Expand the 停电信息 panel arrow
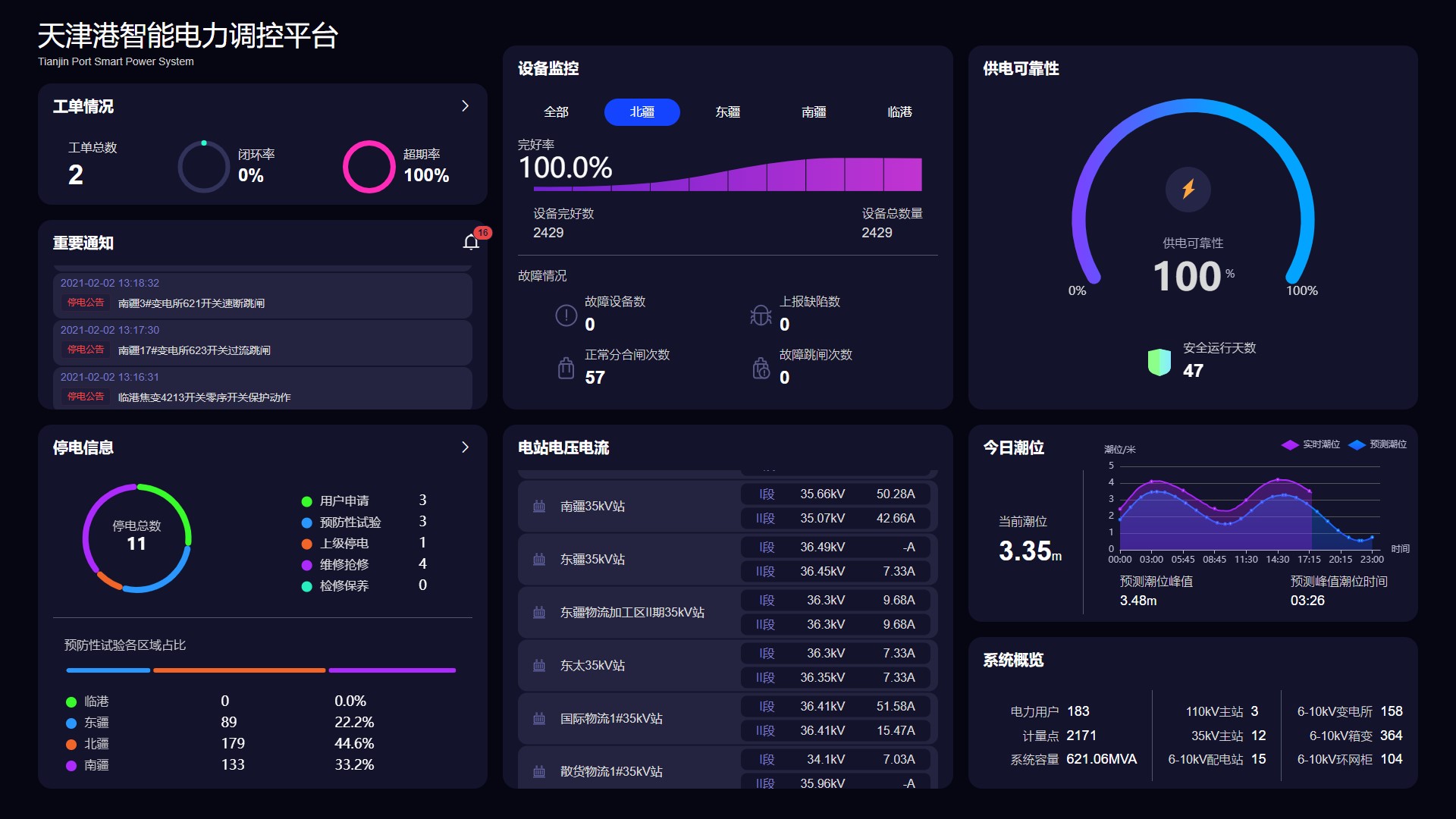The image size is (1456, 819). coord(465,447)
